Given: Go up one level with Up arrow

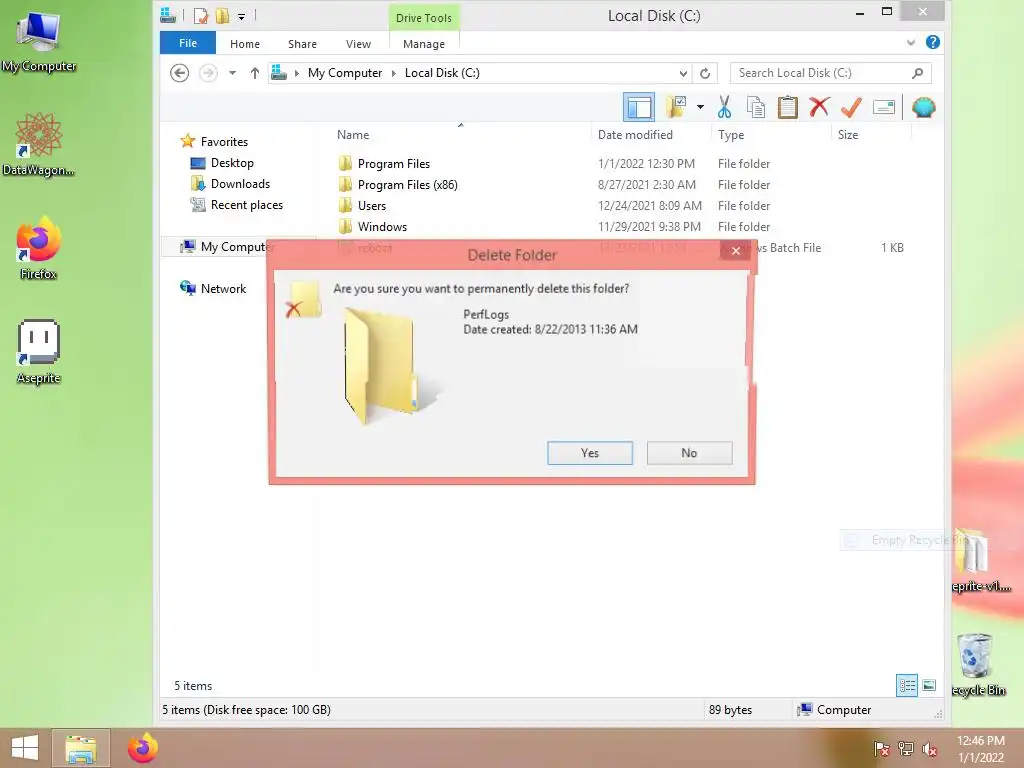Looking at the screenshot, I should tap(255, 73).
